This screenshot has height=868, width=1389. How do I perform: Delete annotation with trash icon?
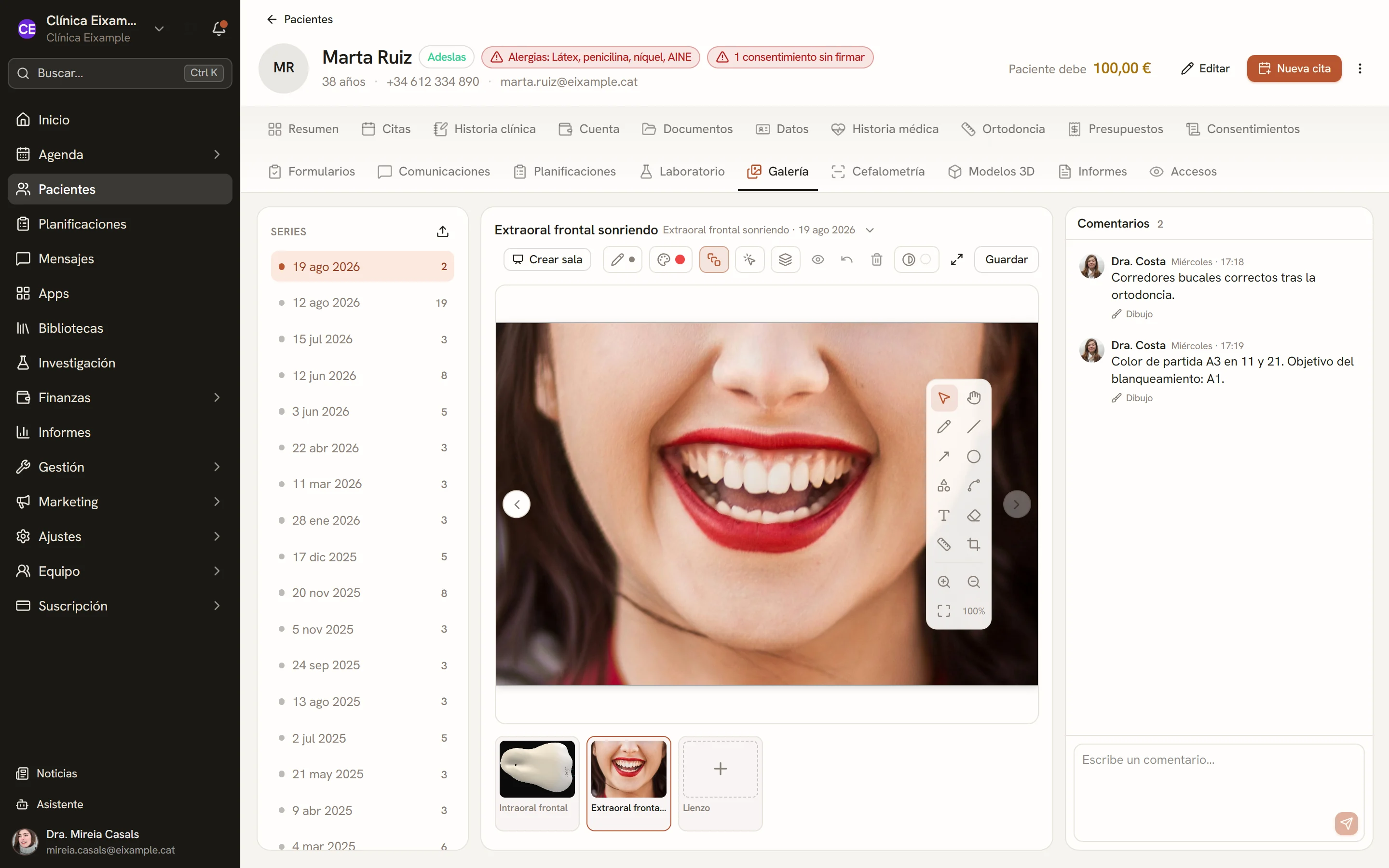(876, 259)
